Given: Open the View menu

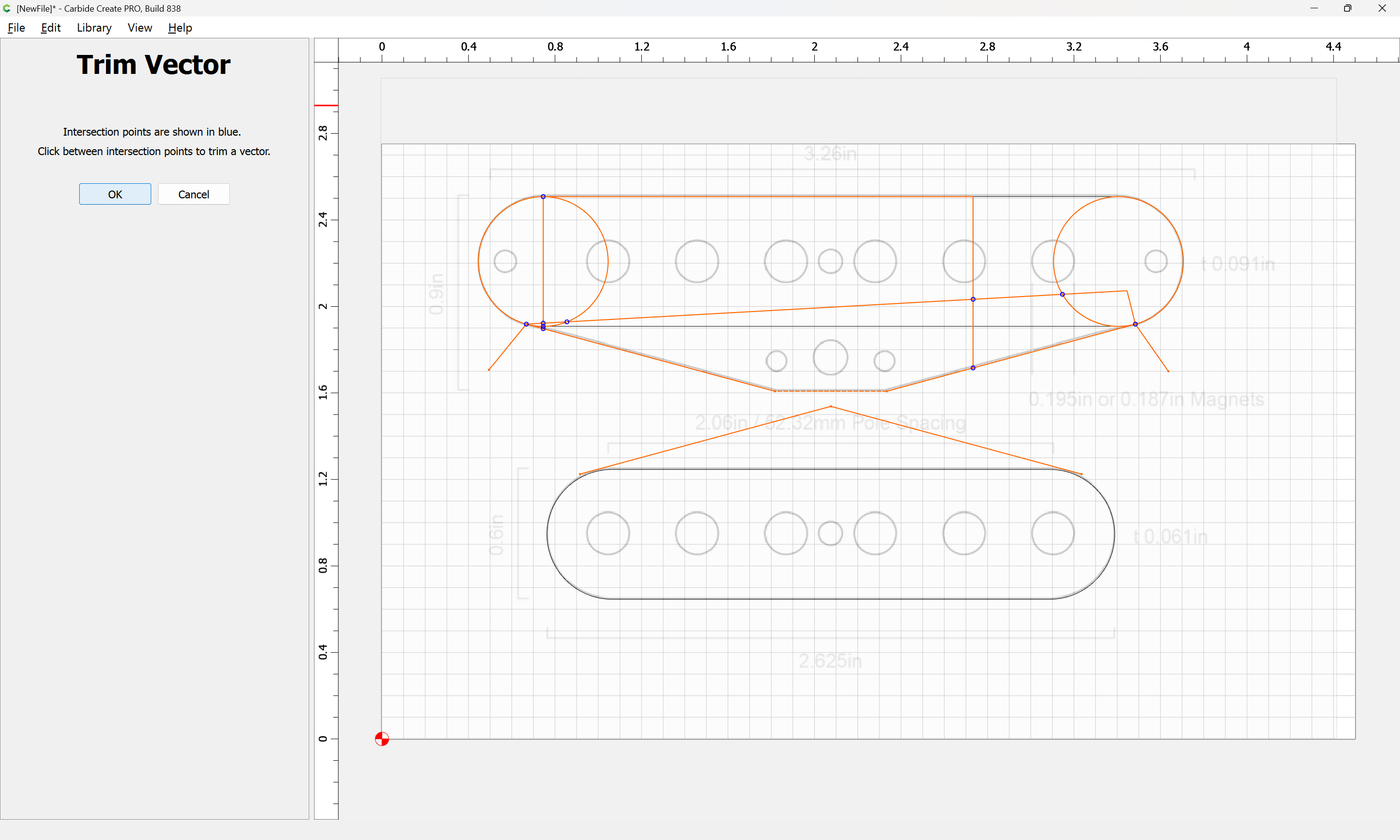Looking at the screenshot, I should pos(140,28).
